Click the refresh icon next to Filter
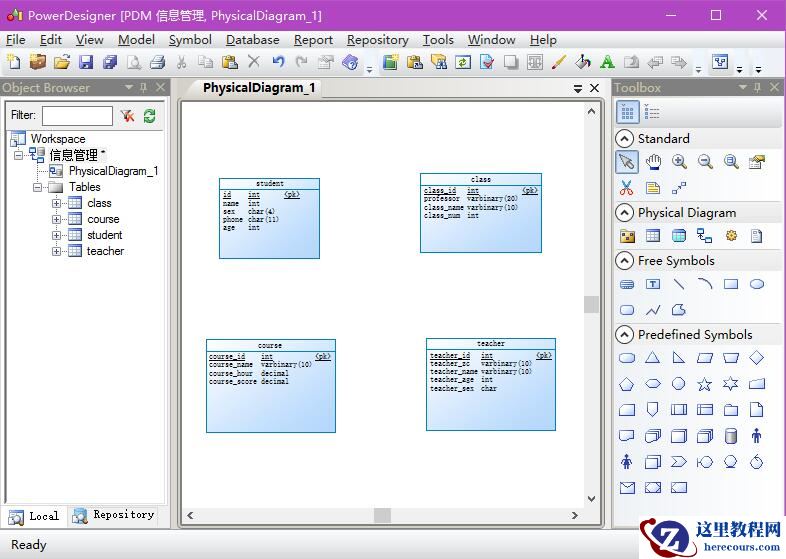The height and width of the screenshot is (559, 786). [x=149, y=116]
